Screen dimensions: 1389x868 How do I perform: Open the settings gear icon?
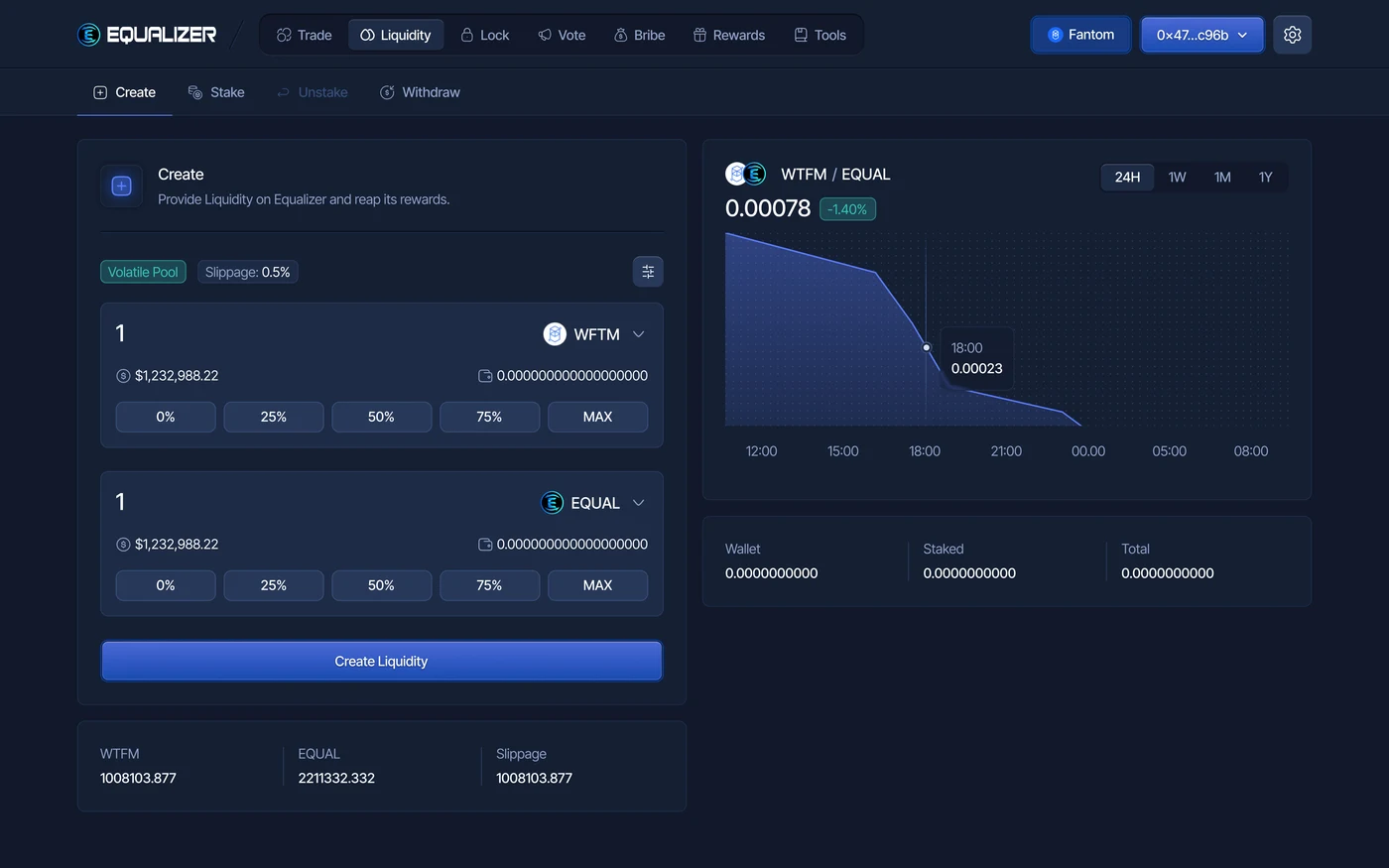pos(1292,35)
